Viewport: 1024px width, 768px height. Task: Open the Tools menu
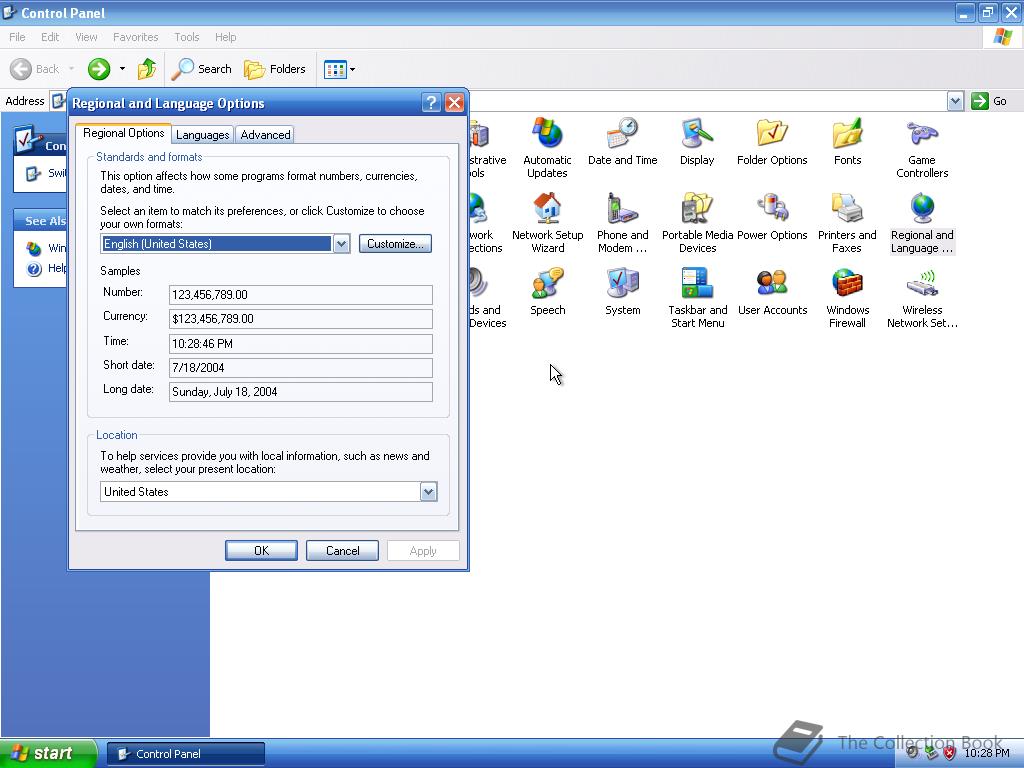187,37
